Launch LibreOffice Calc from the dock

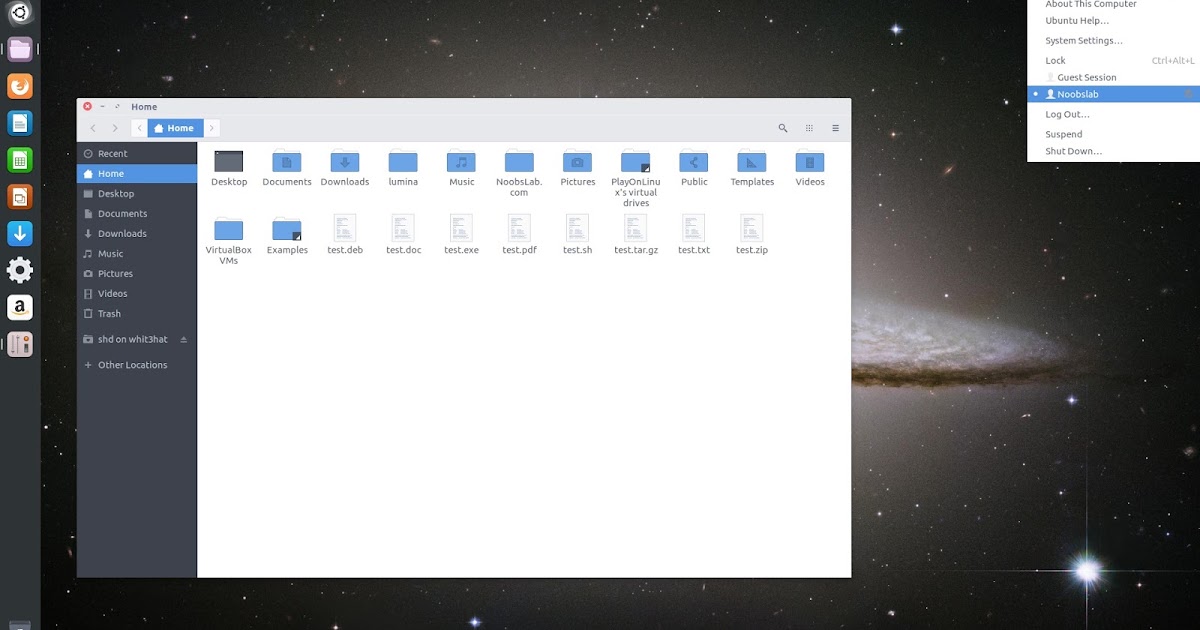[x=20, y=159]
